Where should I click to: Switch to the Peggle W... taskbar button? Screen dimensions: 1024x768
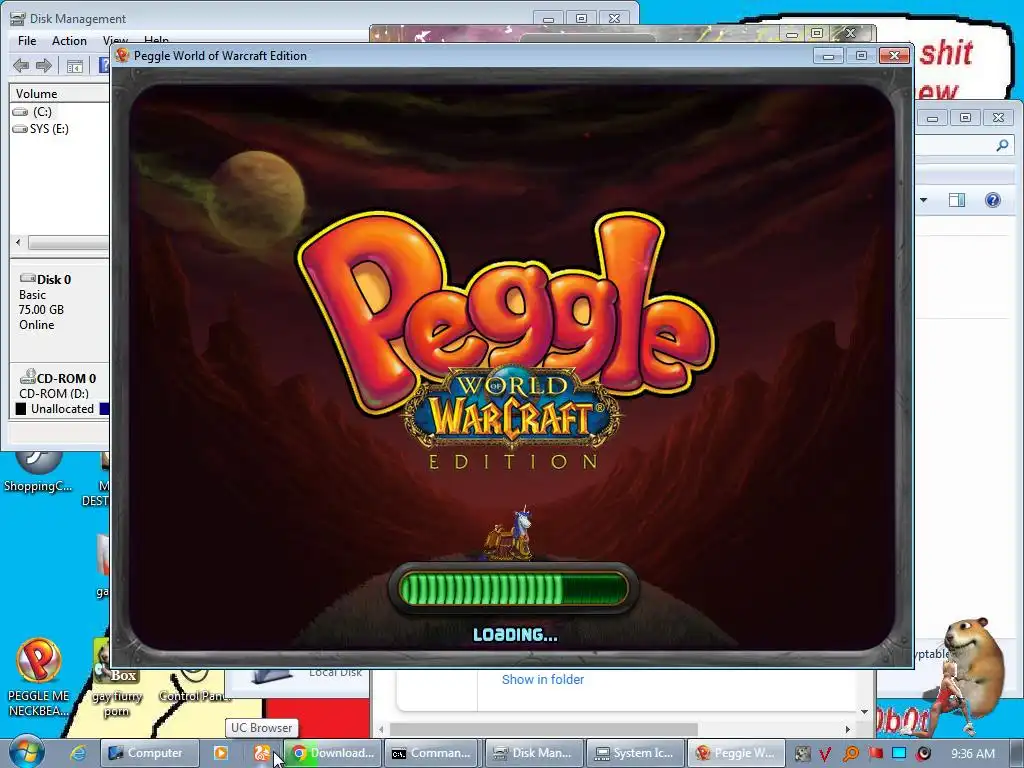coord(735,753)
